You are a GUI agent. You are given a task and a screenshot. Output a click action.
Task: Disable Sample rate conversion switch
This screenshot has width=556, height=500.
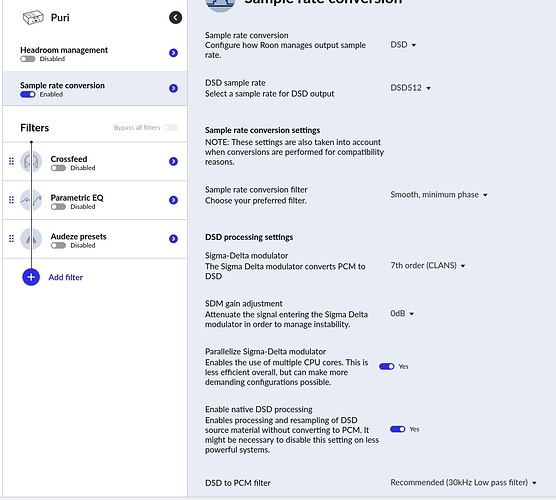point(28,94)
